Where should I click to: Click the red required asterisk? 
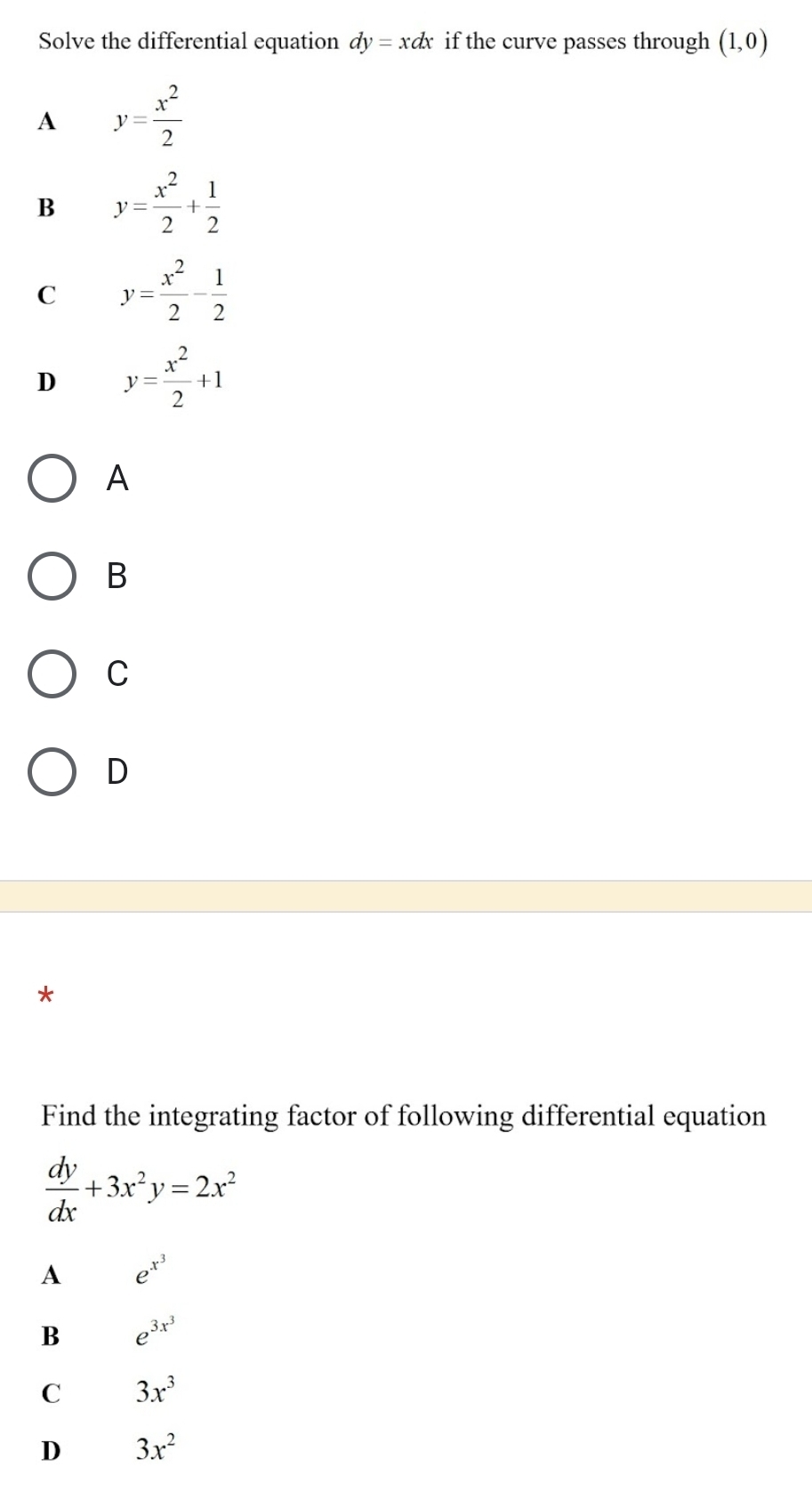coord(46,995)
